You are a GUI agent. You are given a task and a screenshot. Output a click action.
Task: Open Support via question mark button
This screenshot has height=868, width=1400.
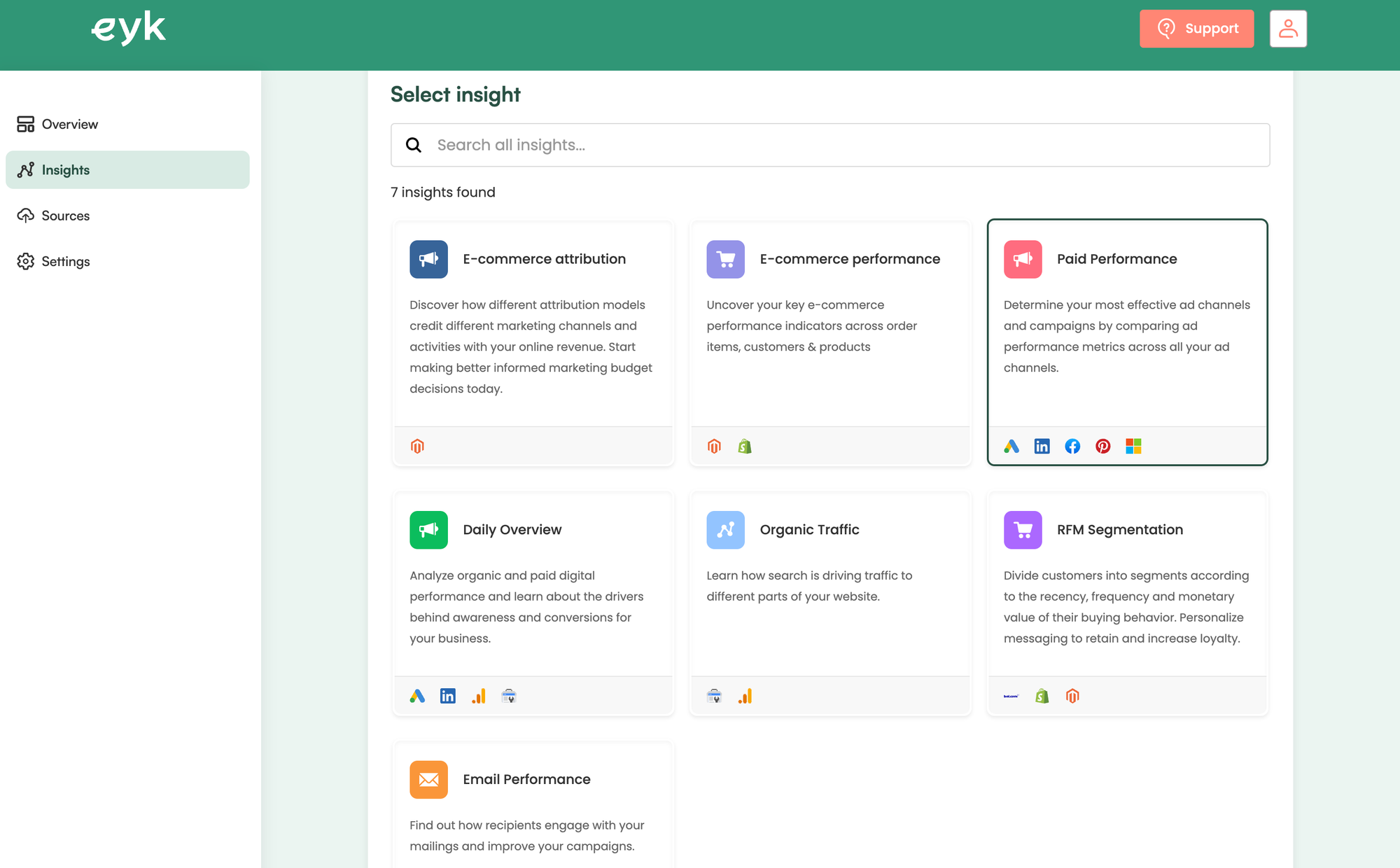[x=1196, y=29]
